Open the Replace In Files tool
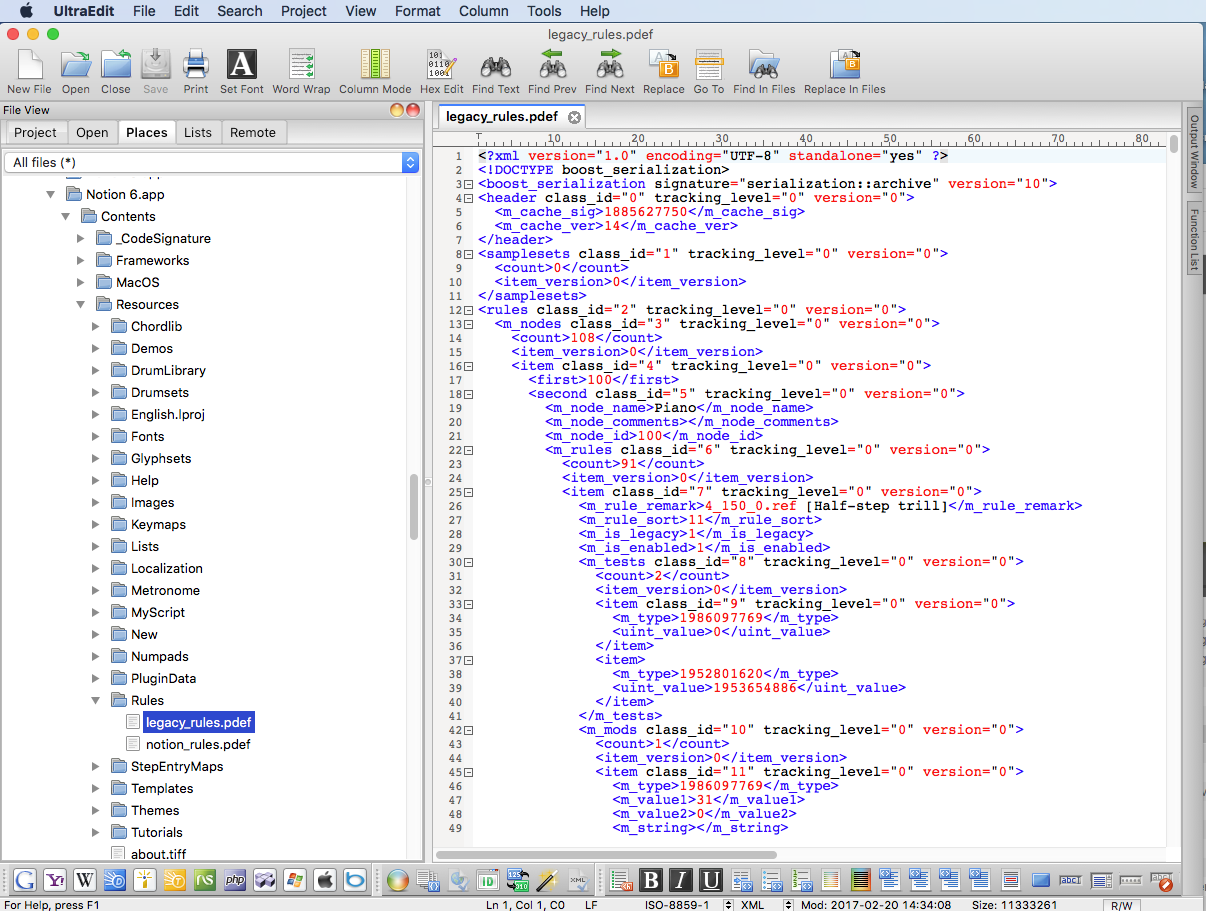This screenshot has width=1206, height=911. tap(845, 70)
